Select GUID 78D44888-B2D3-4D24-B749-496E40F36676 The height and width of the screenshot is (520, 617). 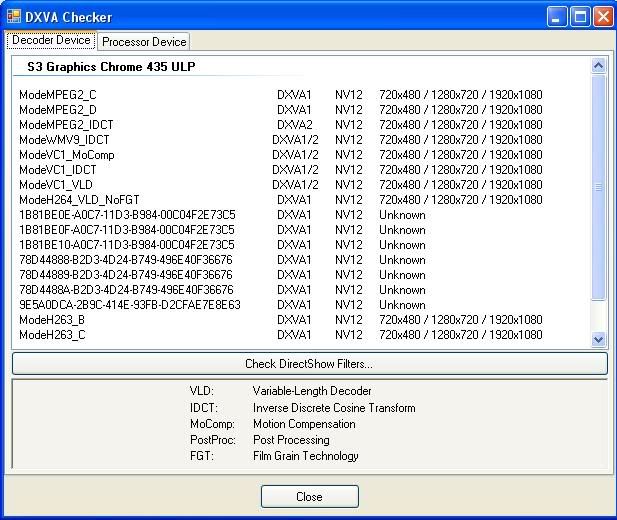[x=126, y=260]
